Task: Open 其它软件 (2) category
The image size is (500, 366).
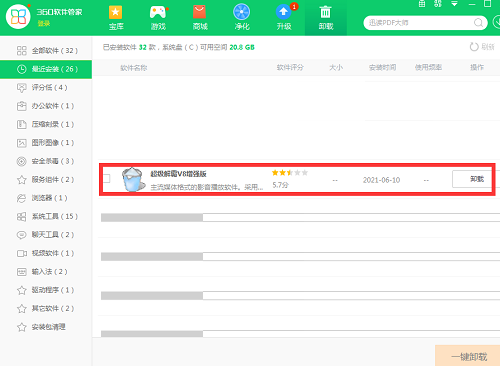Action: (x=46, y=308)
